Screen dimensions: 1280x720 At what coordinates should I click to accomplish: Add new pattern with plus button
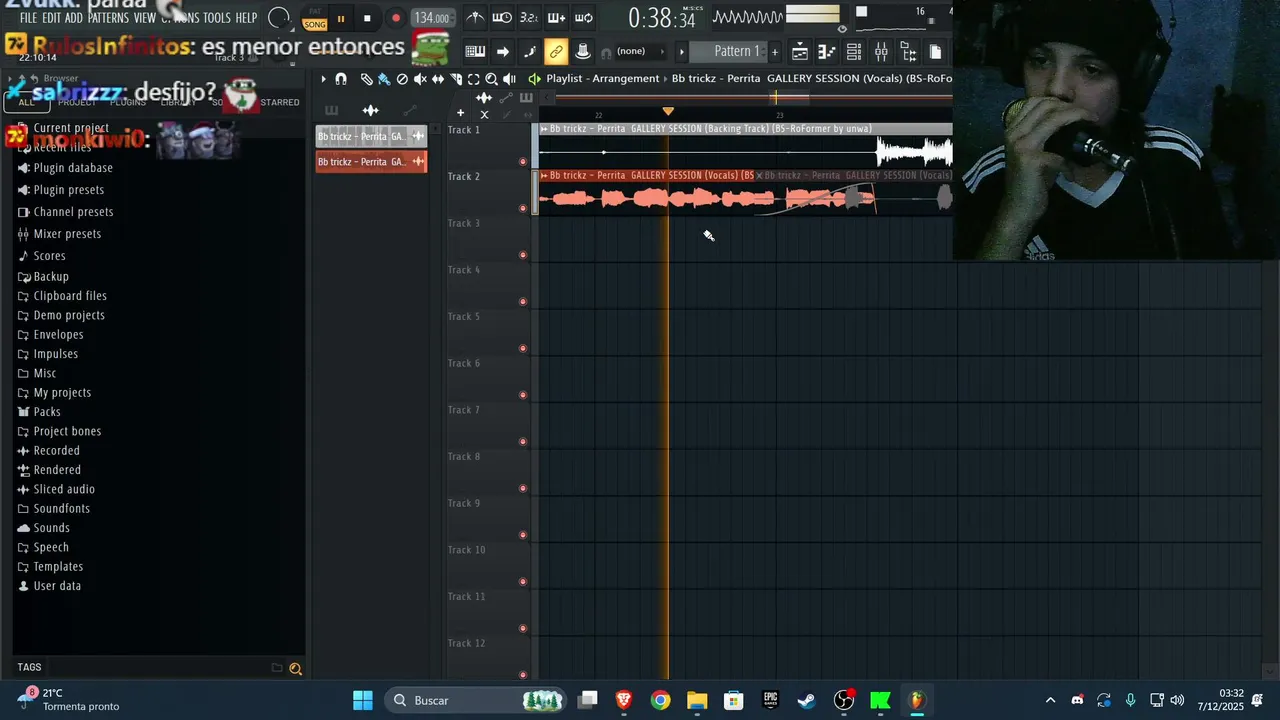[x=774, y=51]
